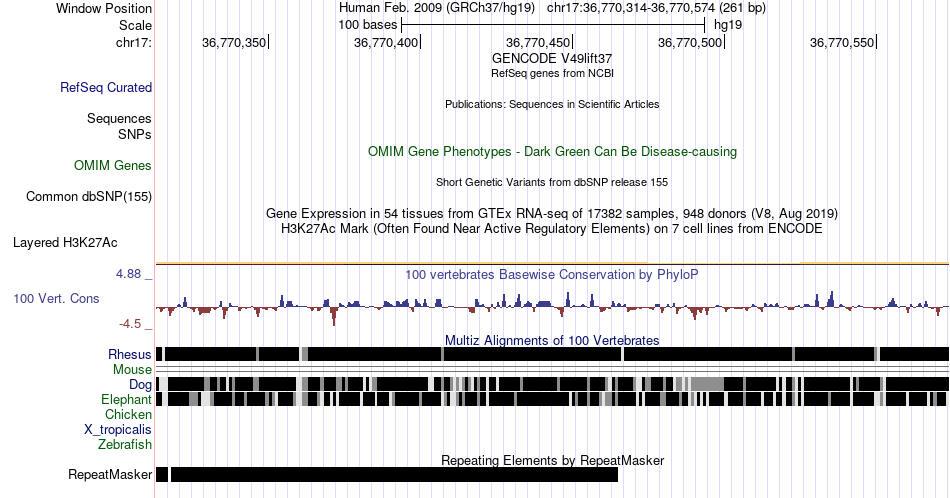Screen dimensions: 950x498
Task: Click the 36,770,550 ruler position
Action: [x=842, y=42]
